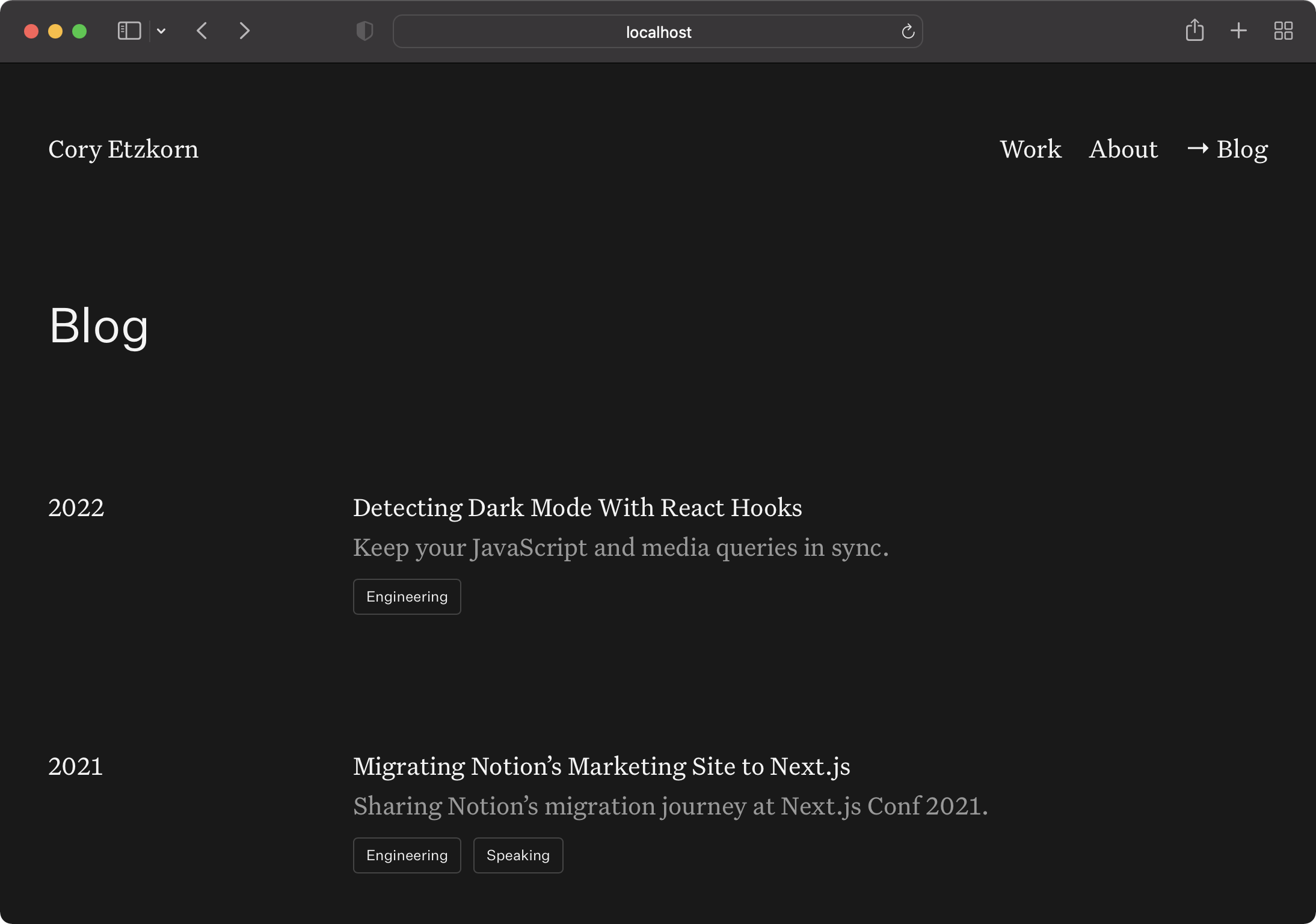The image size is (1316, 924).
Task: Click Detecting Dark Mode blog post title
Action: pos(577,508)
